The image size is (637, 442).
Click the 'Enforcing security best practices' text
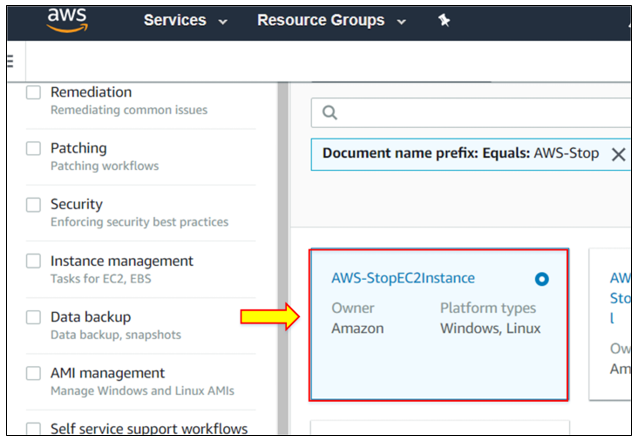(139, 222)
